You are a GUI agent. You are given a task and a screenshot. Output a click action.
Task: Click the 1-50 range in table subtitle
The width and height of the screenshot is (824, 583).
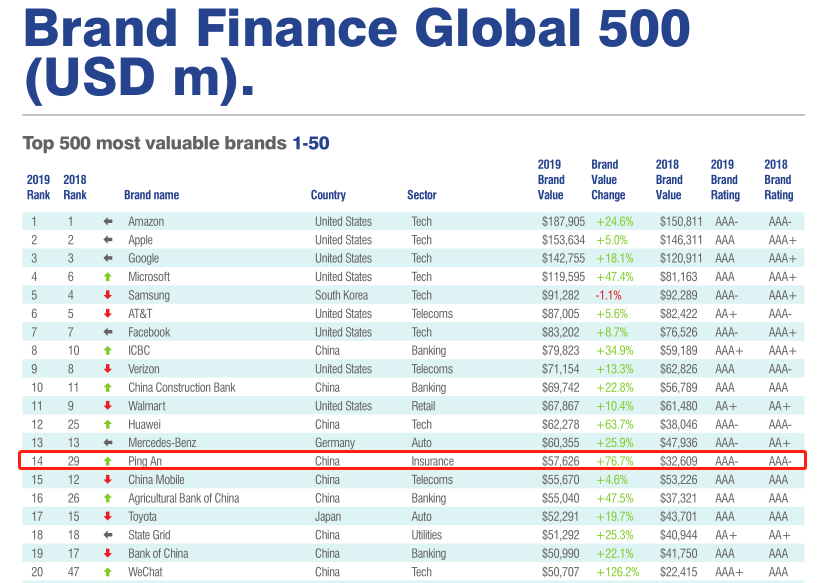click(x=310, y=144)
